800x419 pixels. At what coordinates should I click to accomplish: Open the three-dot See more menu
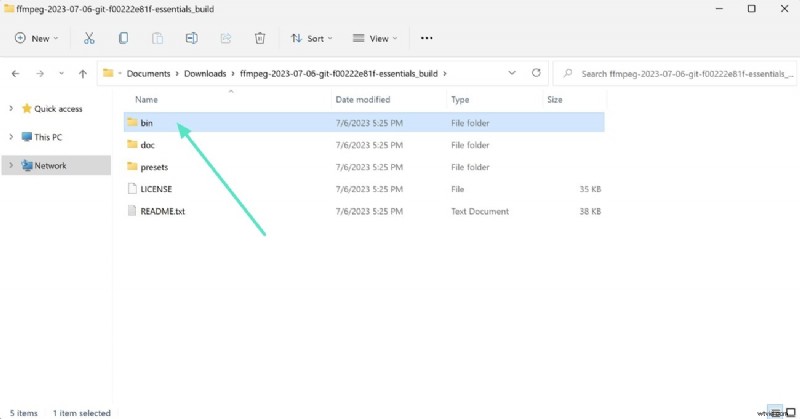[427, 38]
